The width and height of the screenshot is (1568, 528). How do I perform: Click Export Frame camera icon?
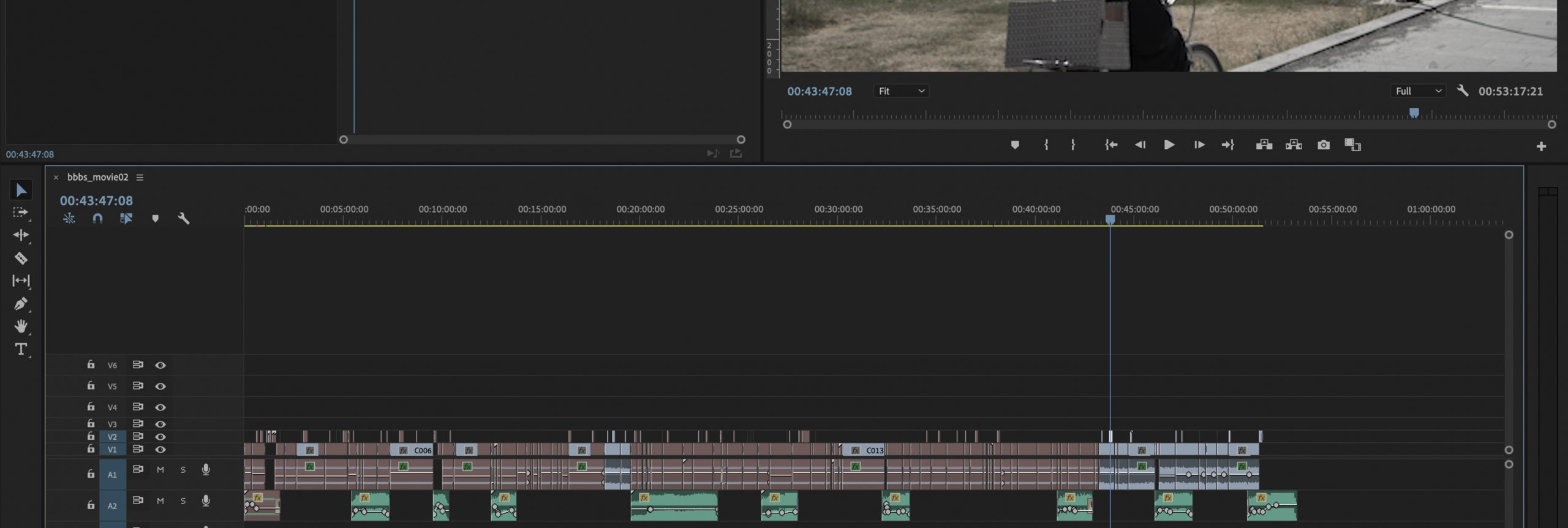coord(1324,145)
